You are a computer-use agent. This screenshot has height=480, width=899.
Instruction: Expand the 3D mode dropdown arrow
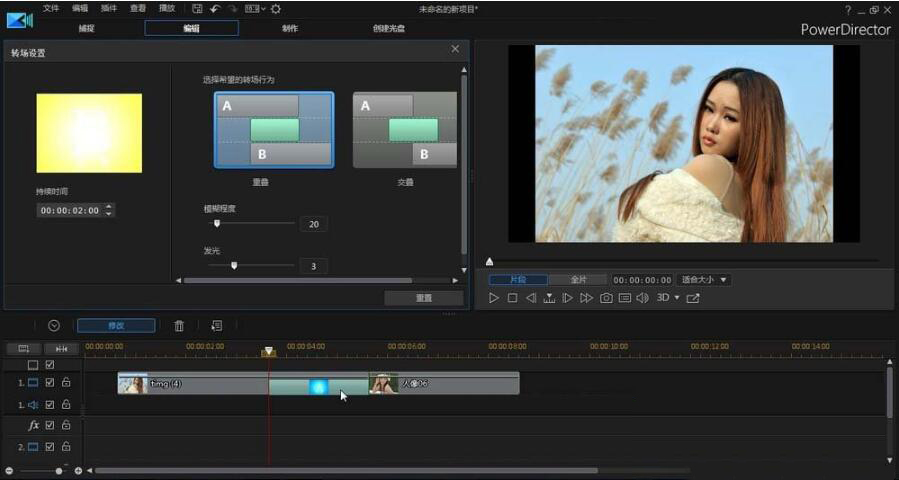coord(677,298)
